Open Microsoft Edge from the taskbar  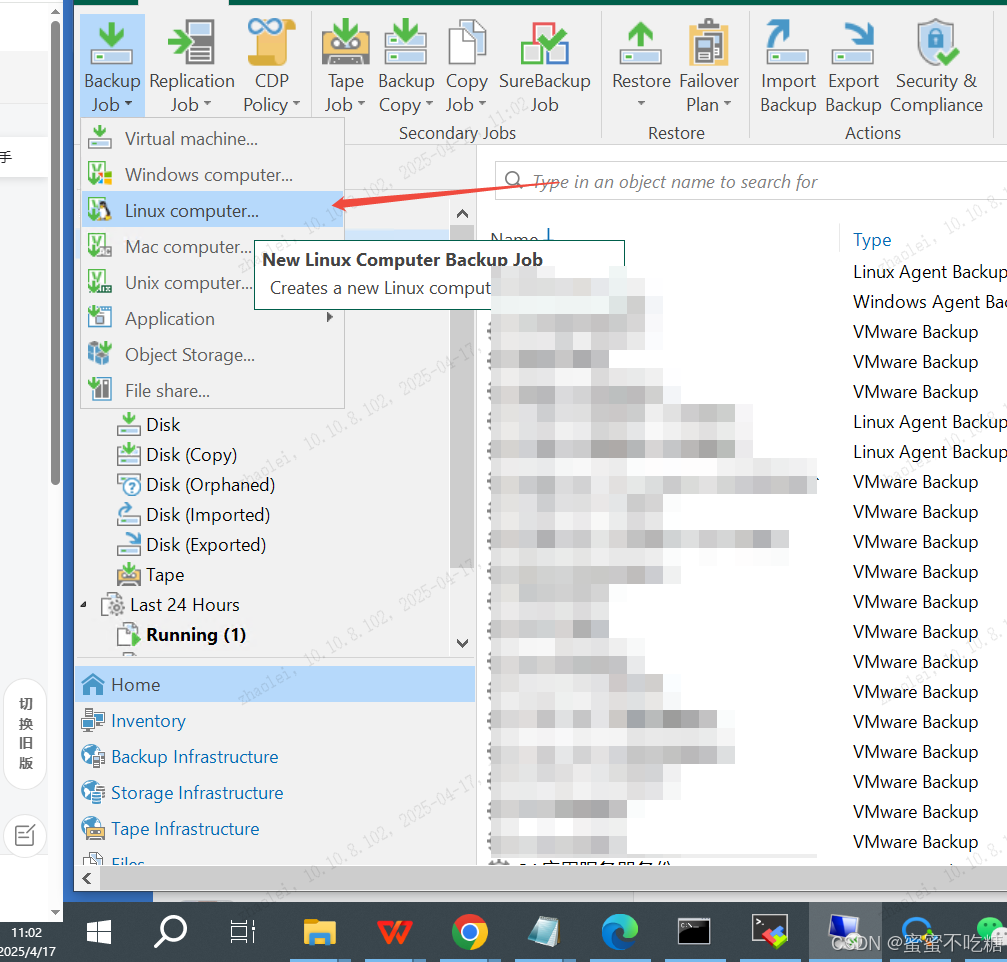click(x=620, y=932)
